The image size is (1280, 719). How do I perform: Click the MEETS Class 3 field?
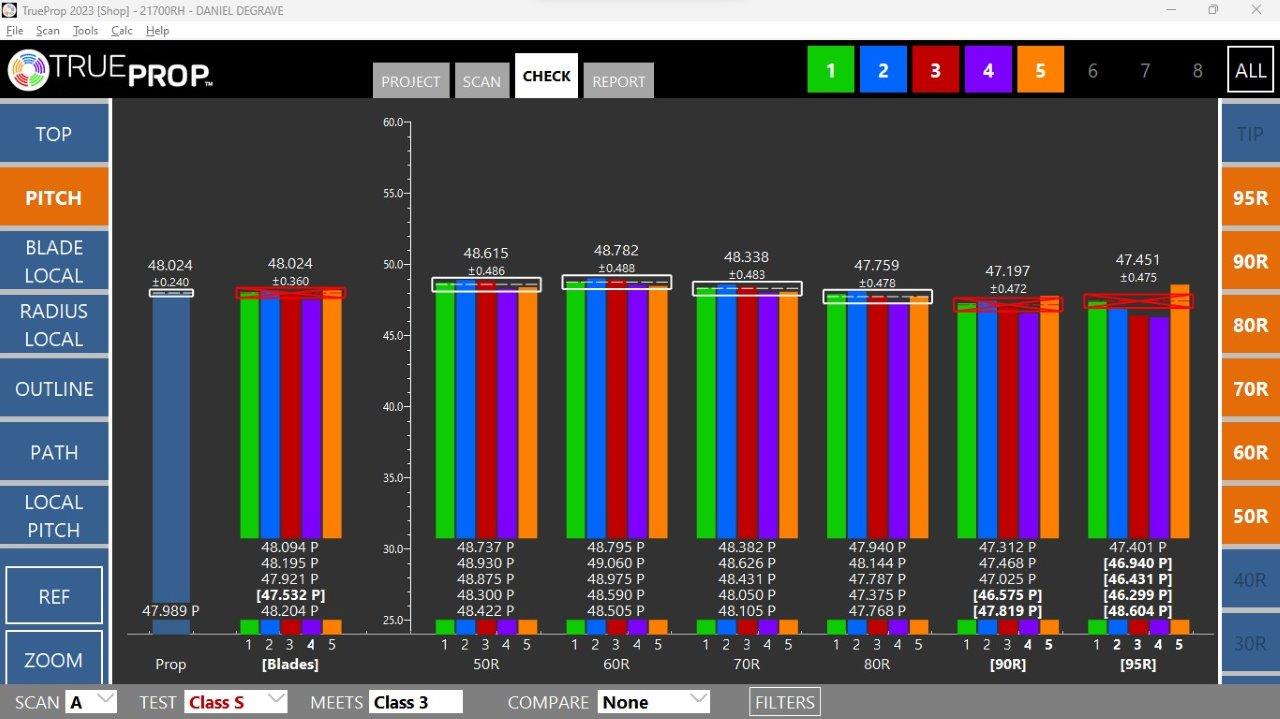[415, 702]
